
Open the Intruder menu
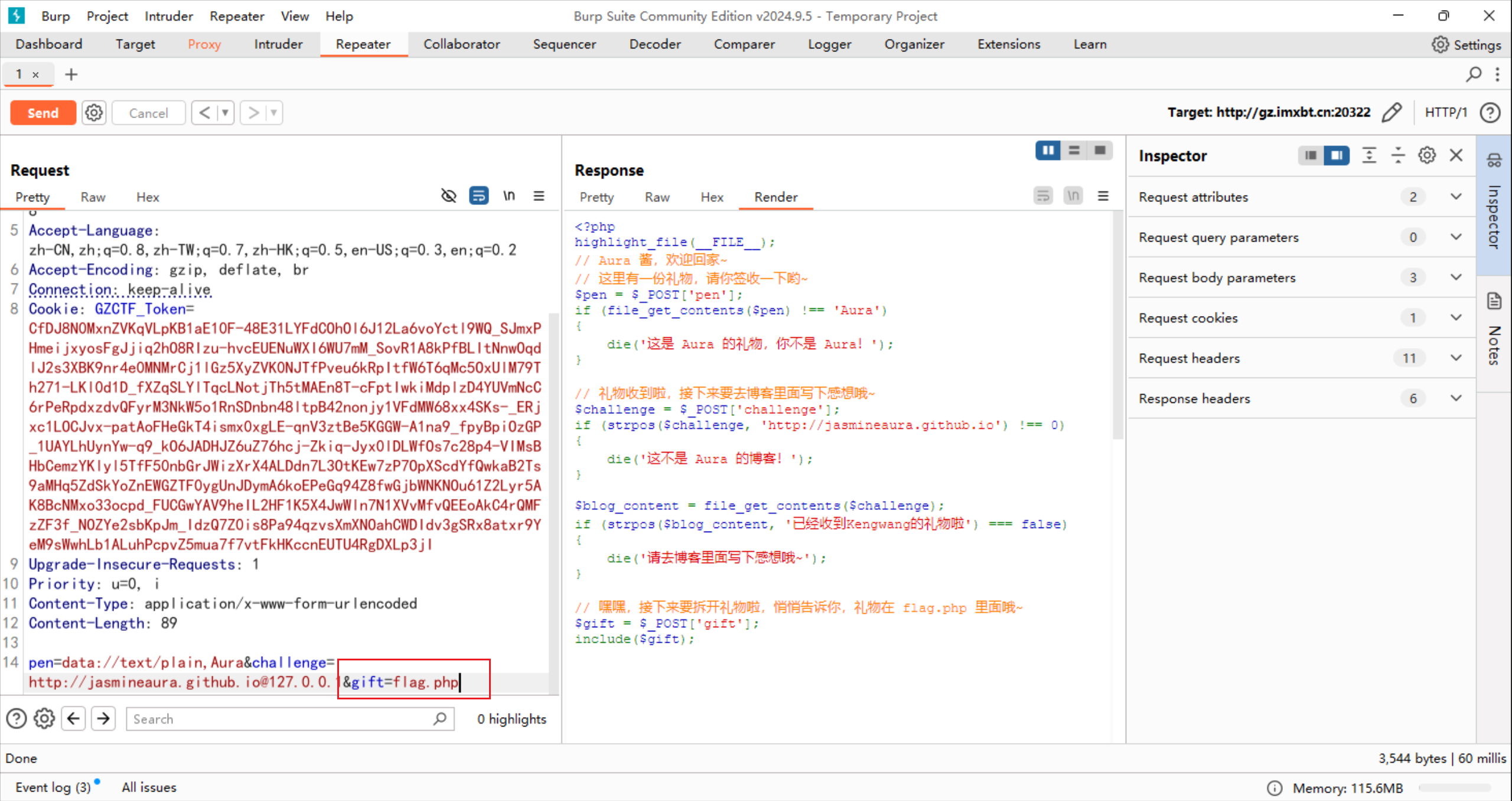coord(168,16)
